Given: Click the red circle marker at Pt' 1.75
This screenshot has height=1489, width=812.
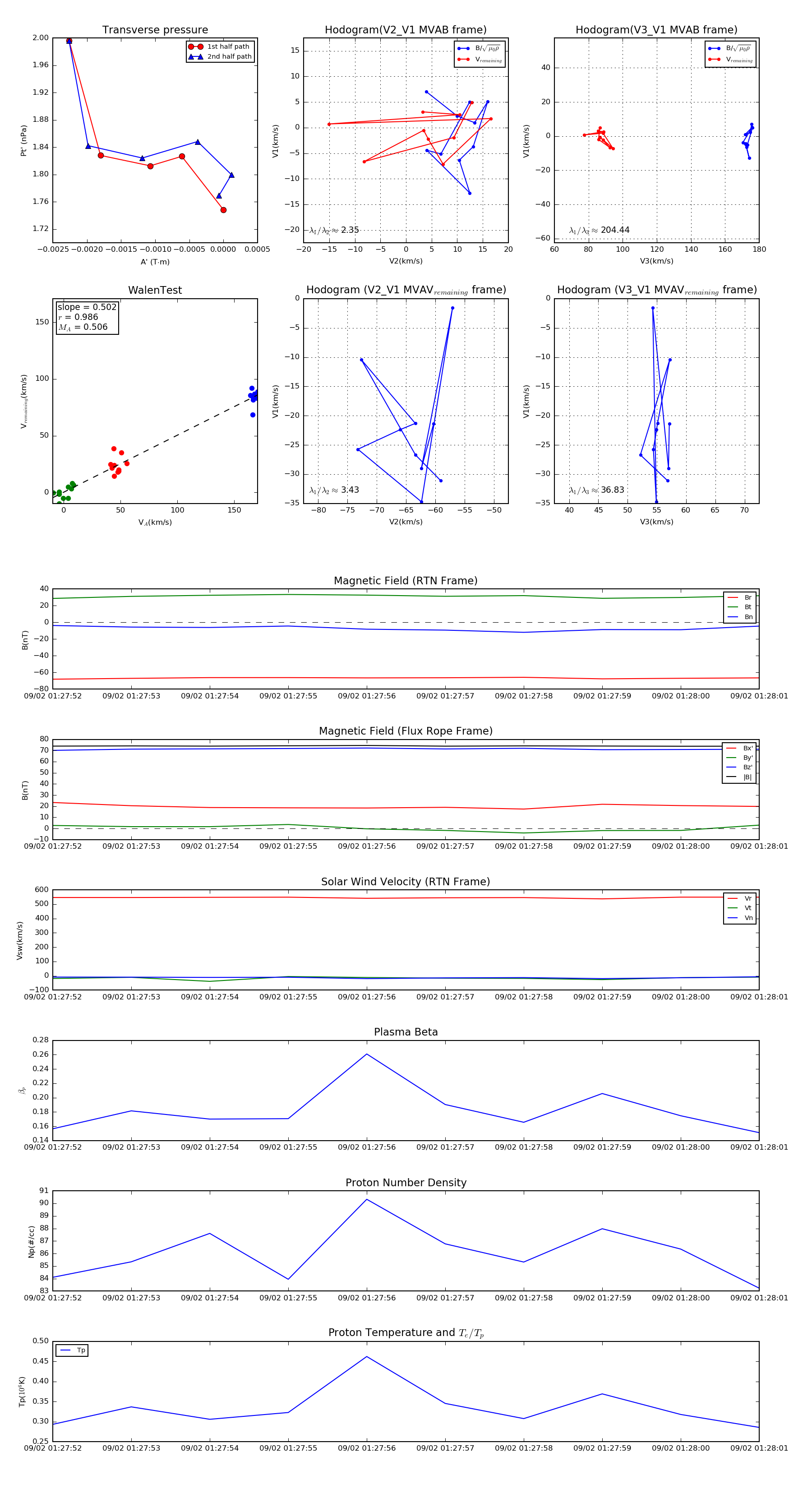Looking at the screenshot, I should point(223,210).
